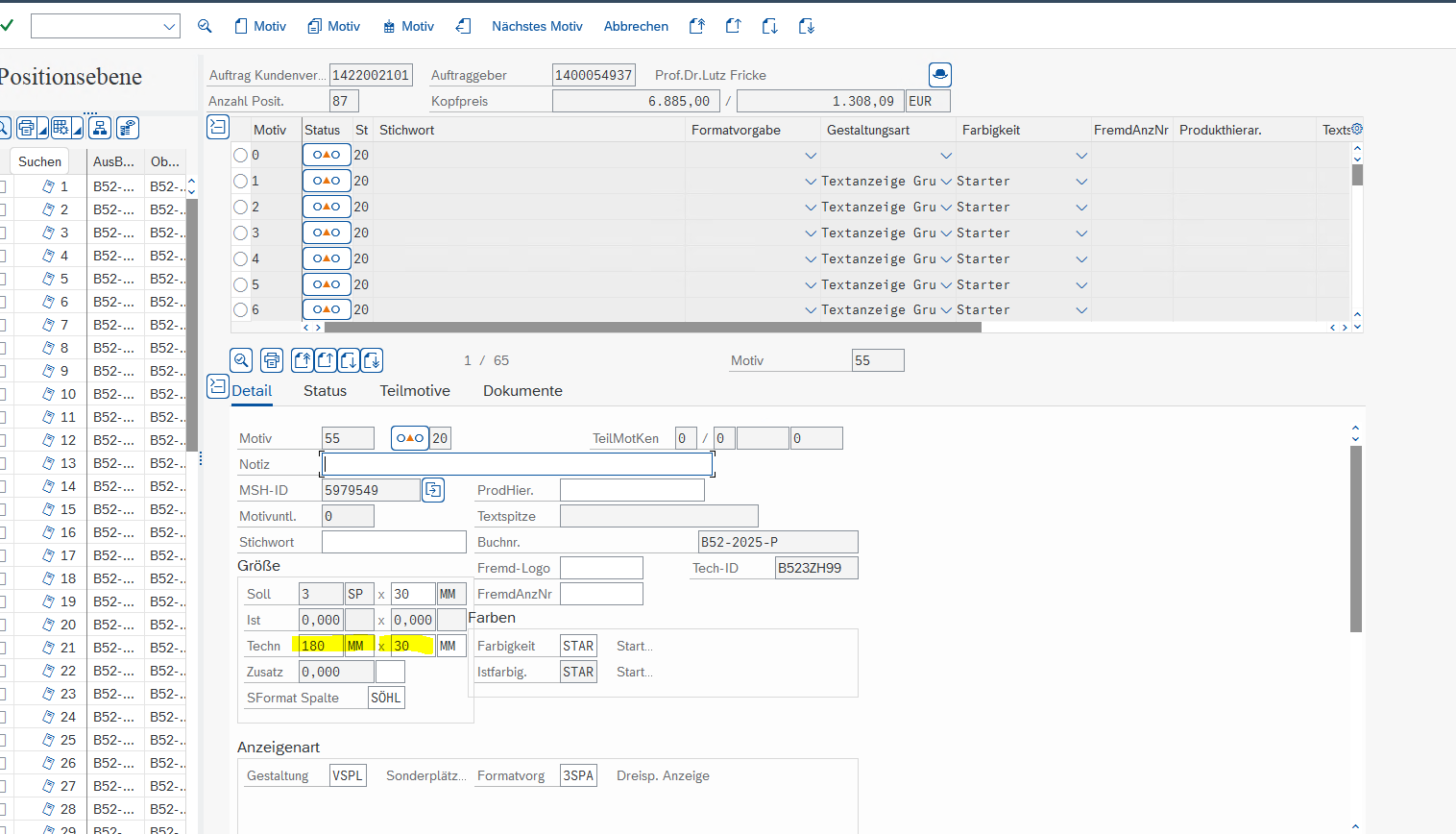Select position row 10 in the left list

(68, 394)
